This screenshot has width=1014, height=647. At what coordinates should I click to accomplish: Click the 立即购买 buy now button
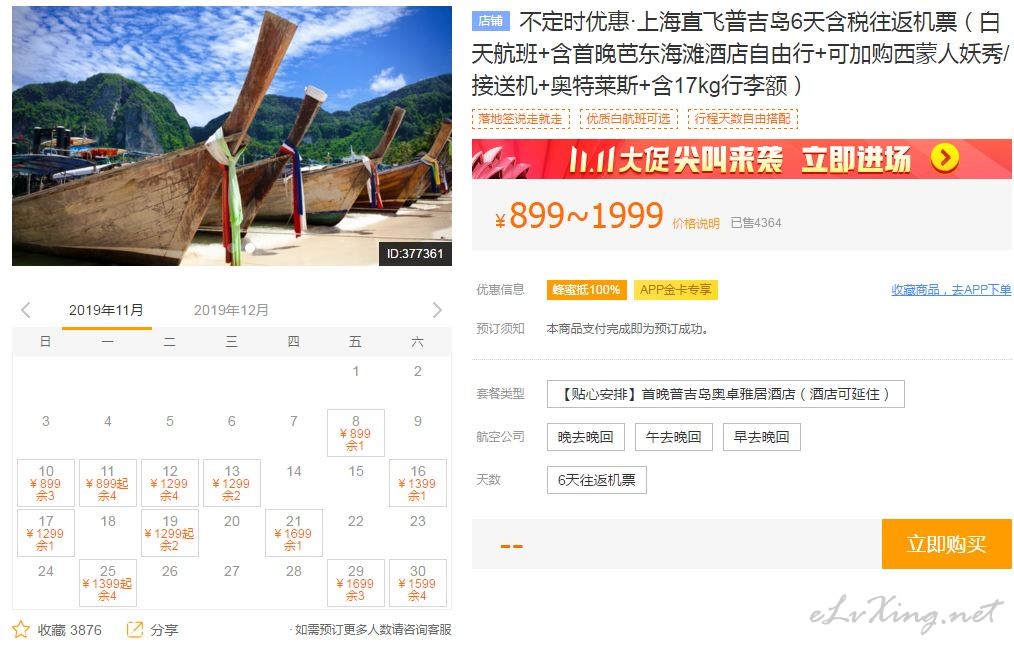click(x=947, y=544)
